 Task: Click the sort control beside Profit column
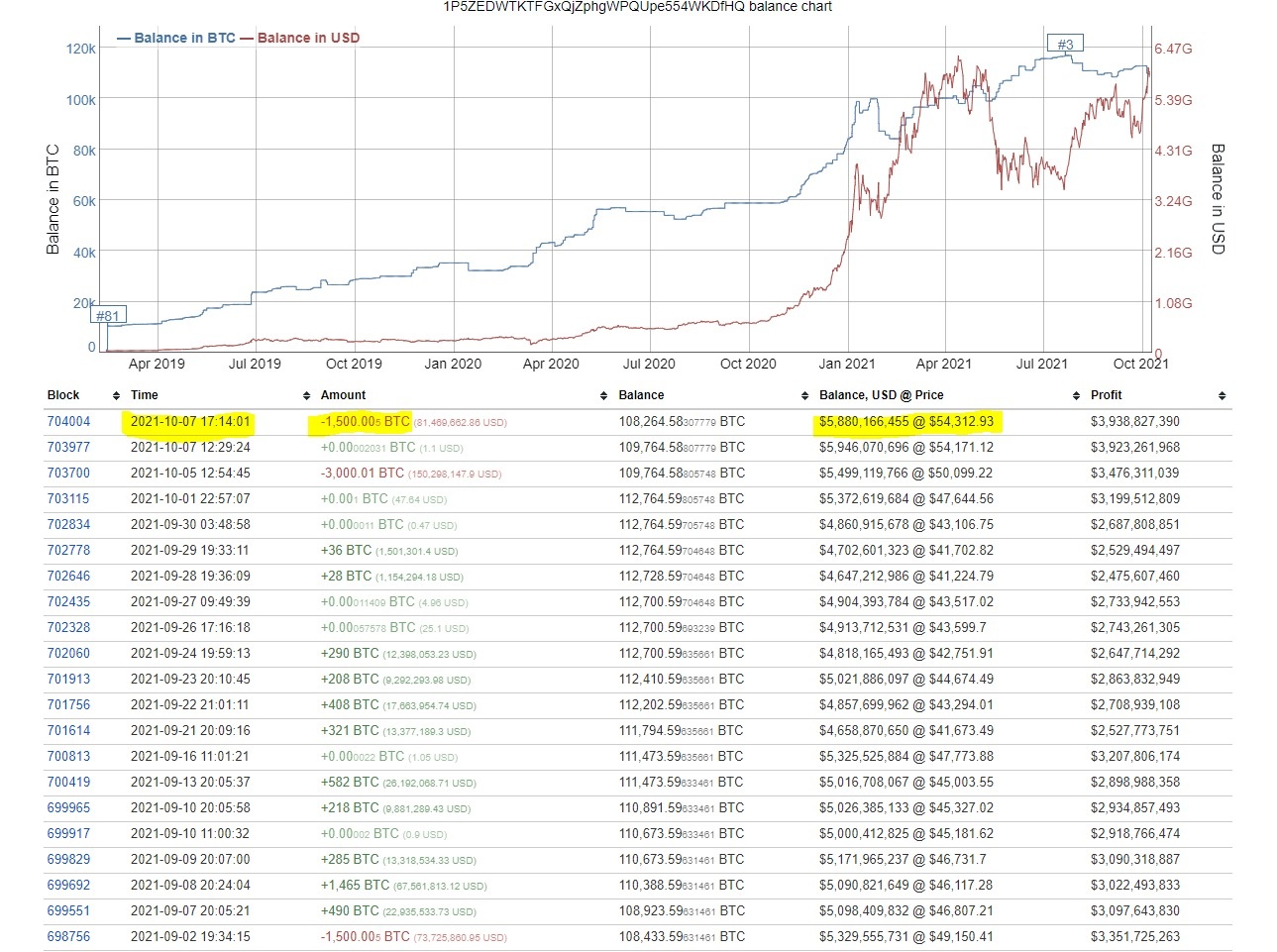click(1221, 394)
